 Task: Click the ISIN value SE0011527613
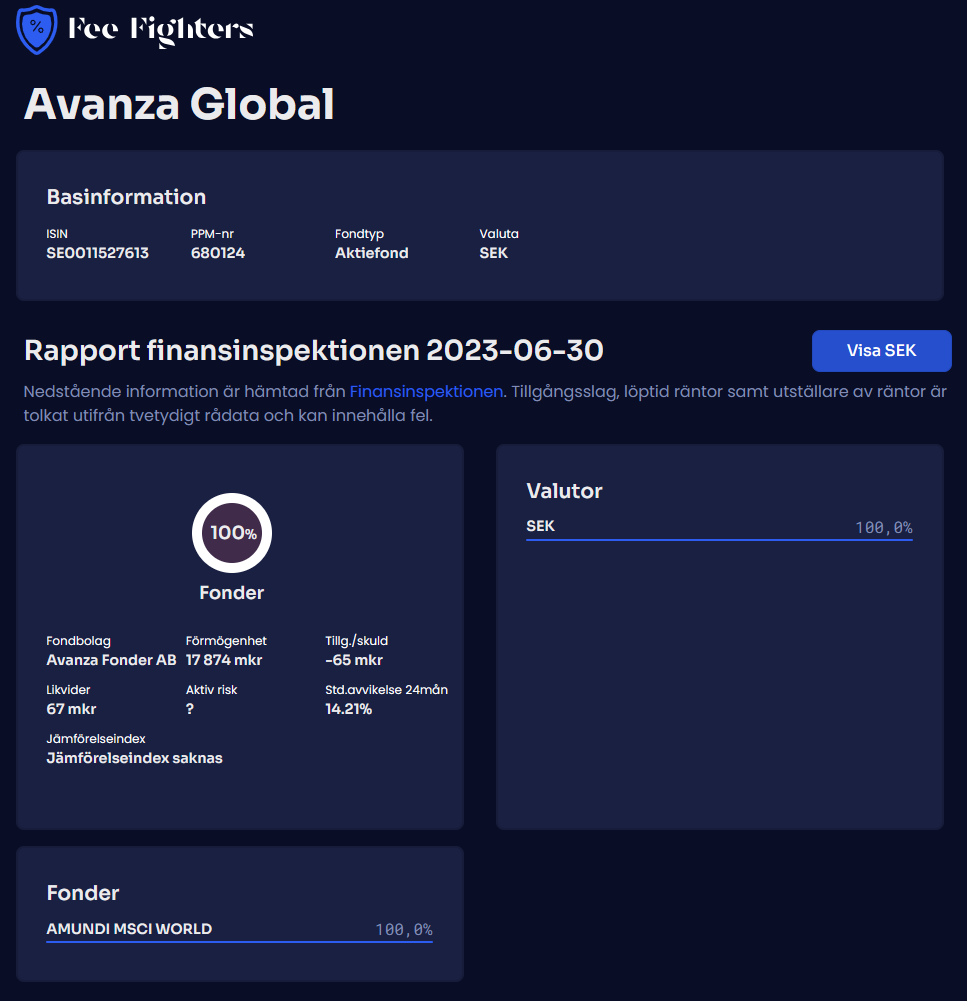(x=97, y=253)
